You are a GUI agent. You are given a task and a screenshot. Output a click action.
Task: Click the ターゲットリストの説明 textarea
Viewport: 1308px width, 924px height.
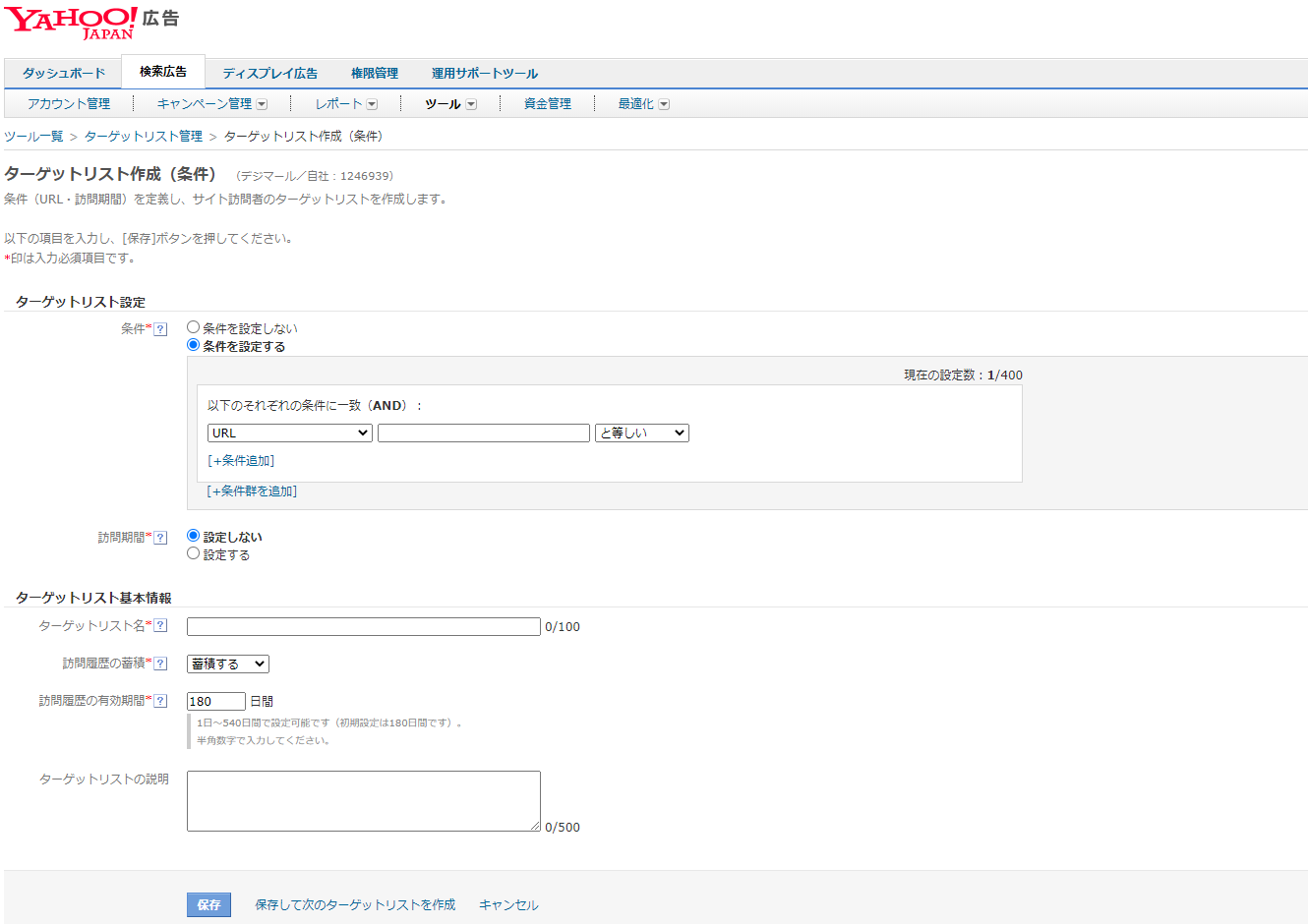[364, 801]
